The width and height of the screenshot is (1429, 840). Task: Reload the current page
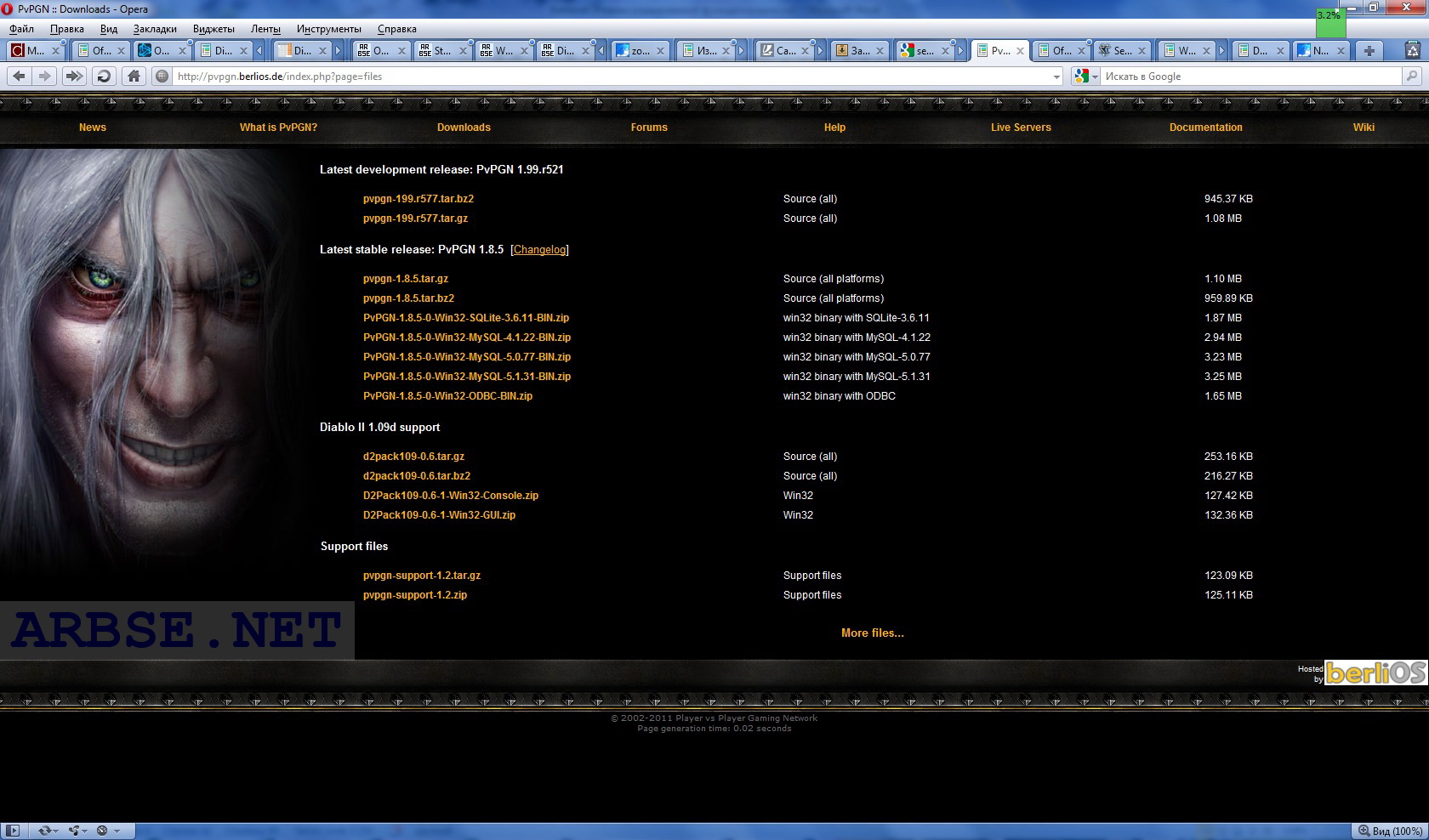pos(104,76)
